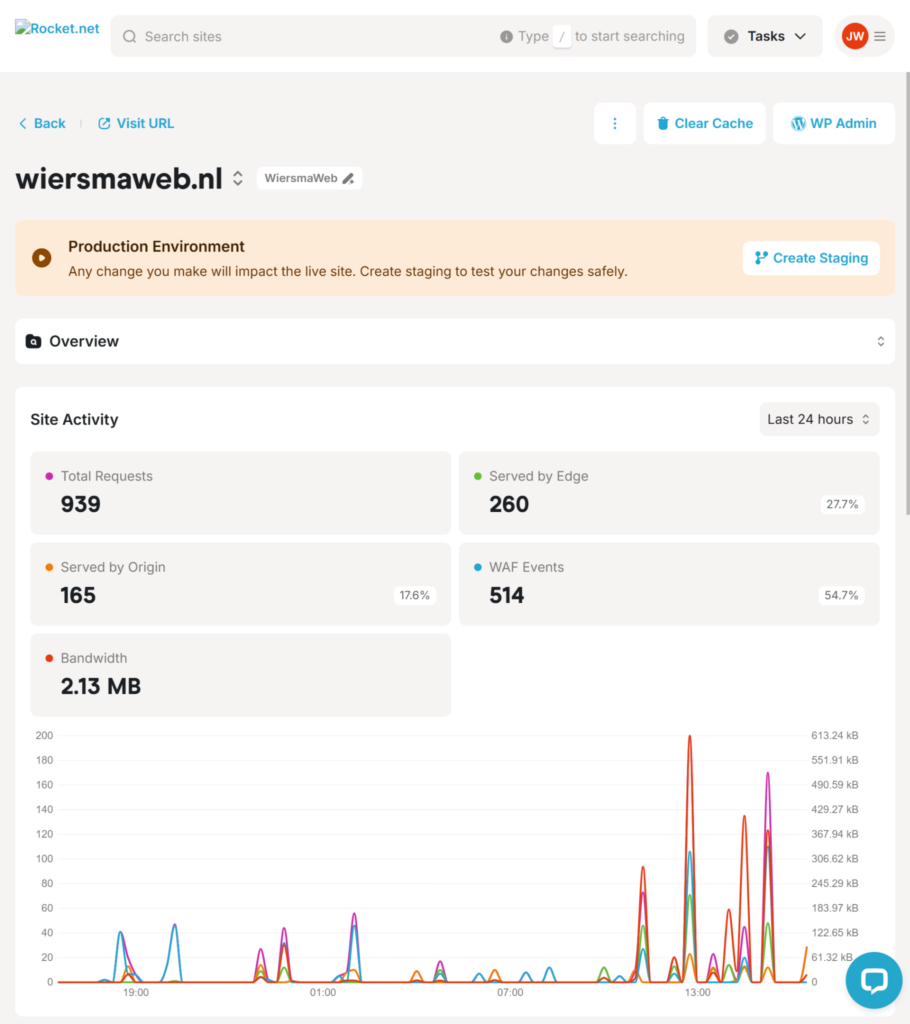Click into the Search sites field

[307, 37]
